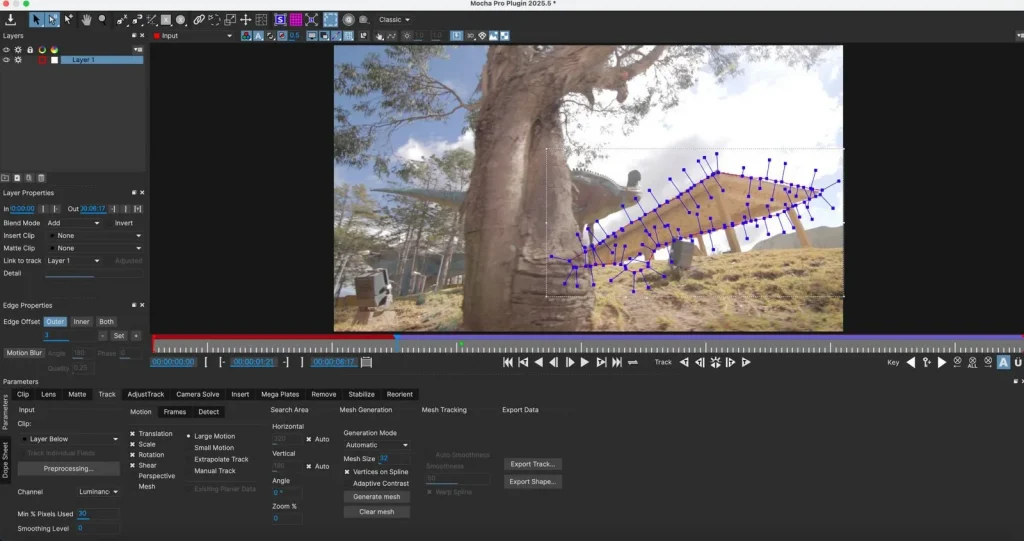Click Layer 1 white color swatch

pos(54,60)
